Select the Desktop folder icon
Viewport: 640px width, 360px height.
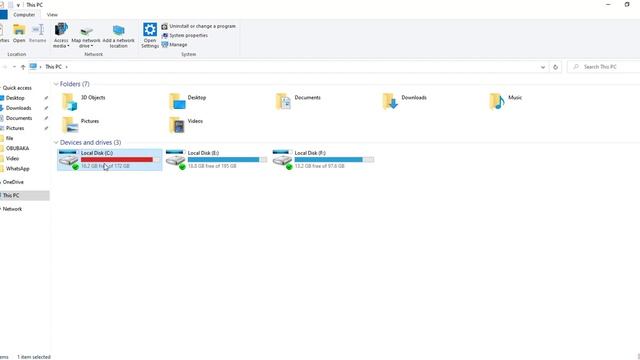click(177, 102)
